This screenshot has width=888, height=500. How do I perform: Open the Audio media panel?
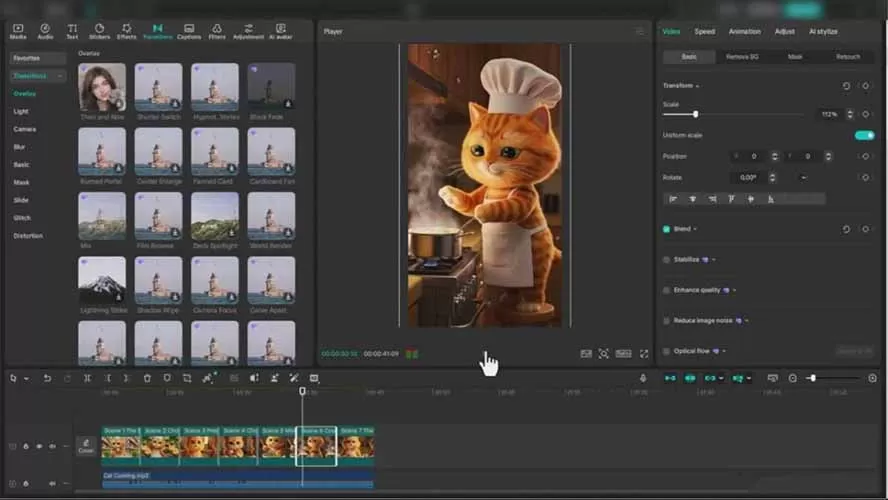[x=45, y=30]
